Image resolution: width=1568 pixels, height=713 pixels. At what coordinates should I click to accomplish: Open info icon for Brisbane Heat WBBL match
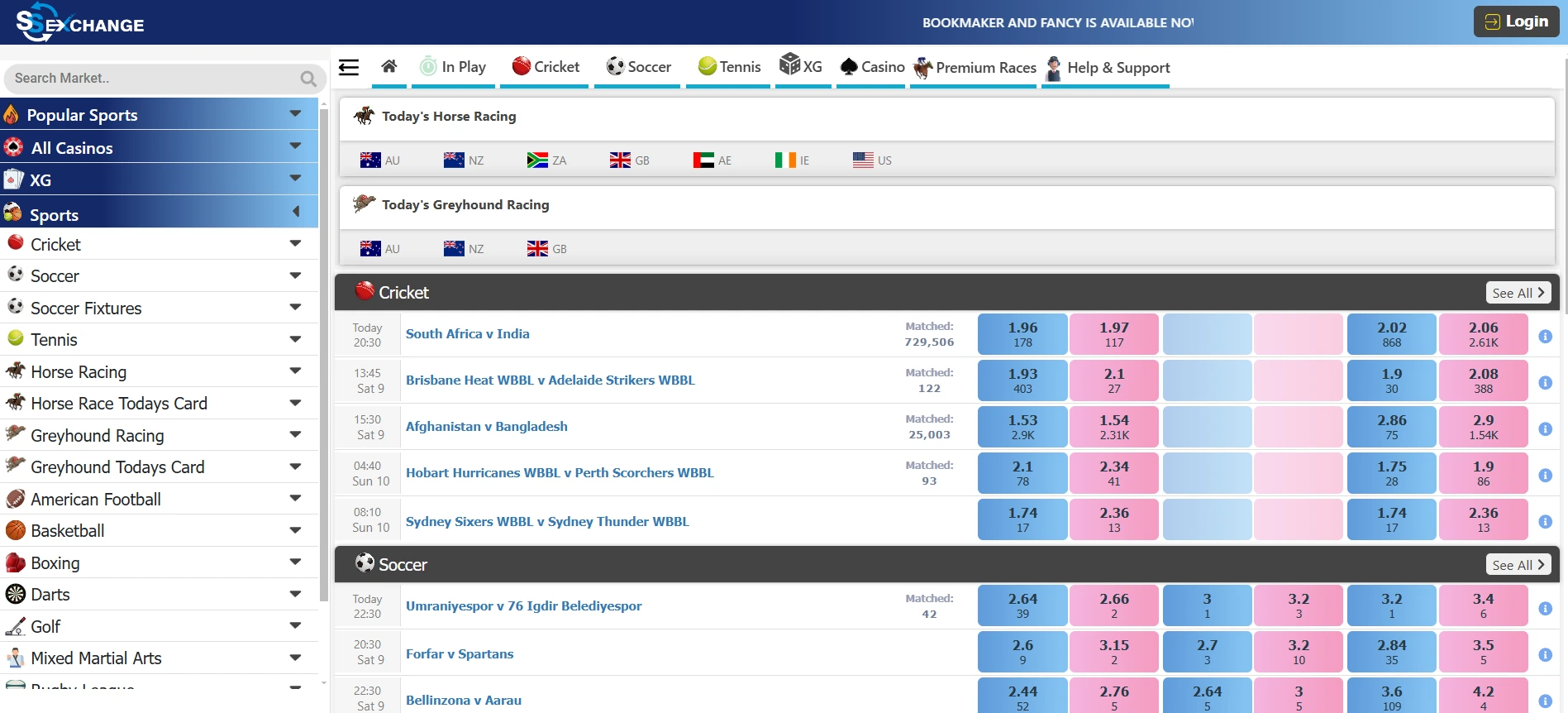pos(1545,383)
